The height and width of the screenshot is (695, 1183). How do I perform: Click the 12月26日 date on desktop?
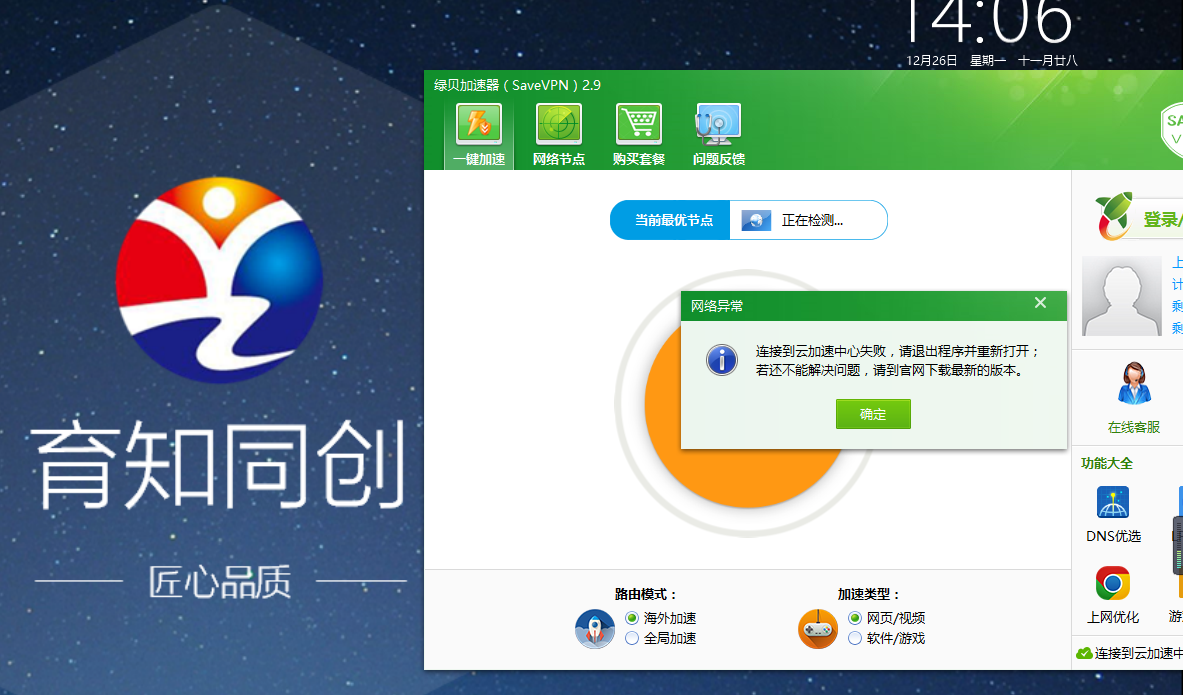[x=932, y=60]
